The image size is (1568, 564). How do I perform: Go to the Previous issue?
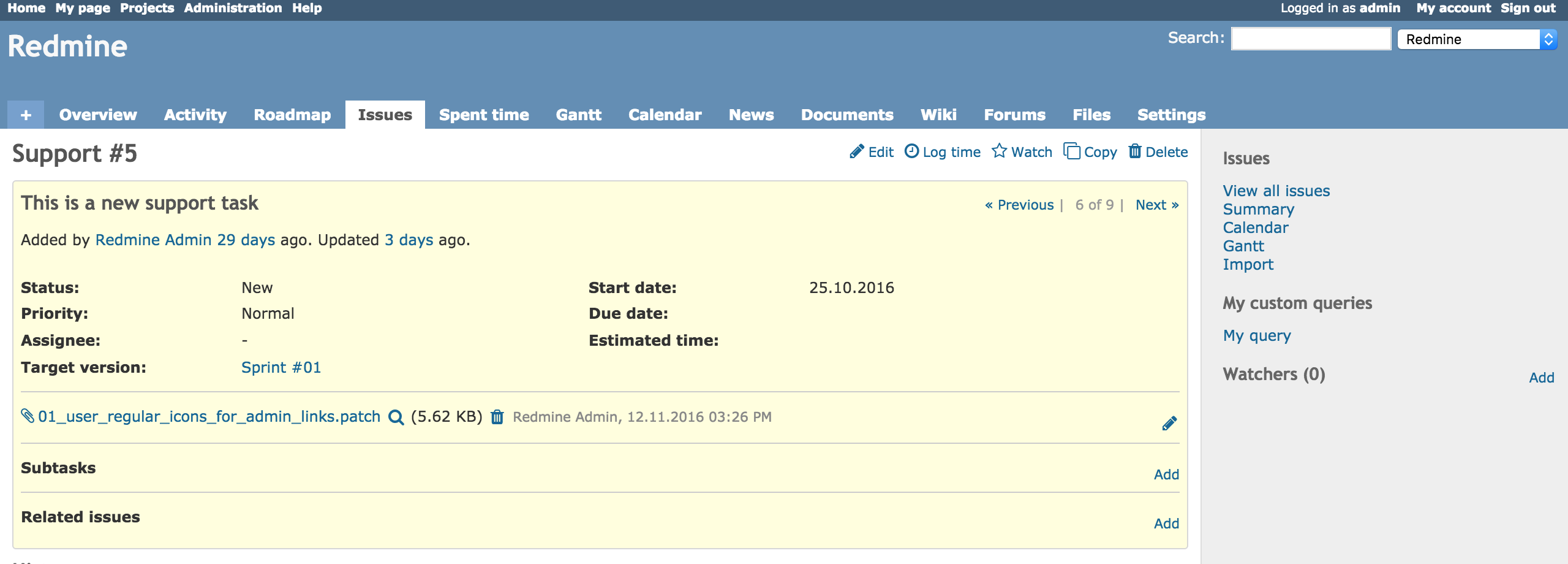[1019, 205]
